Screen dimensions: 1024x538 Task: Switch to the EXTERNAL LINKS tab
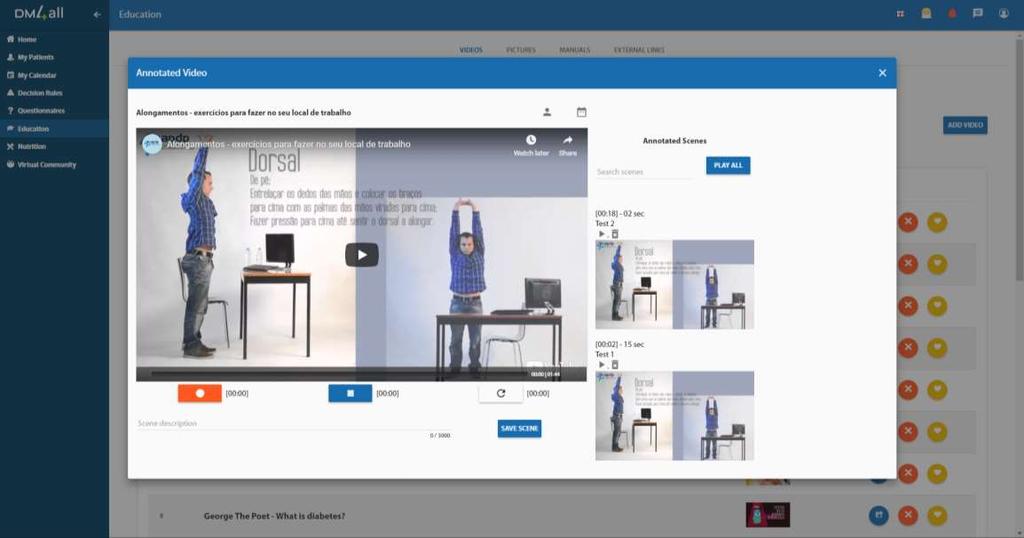pyautogui.click(x=639, y=50)
